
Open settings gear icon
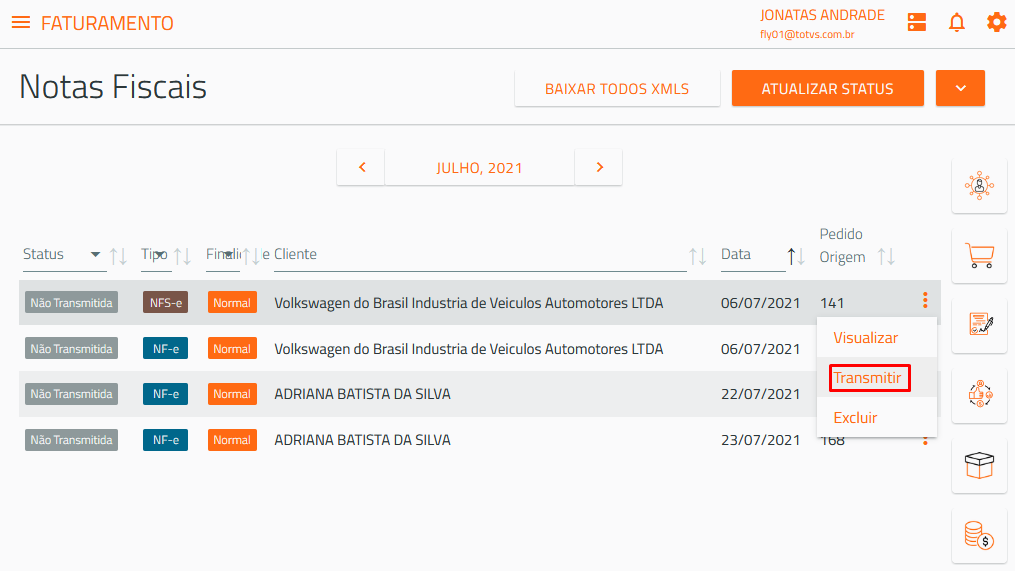click(996, 22)
